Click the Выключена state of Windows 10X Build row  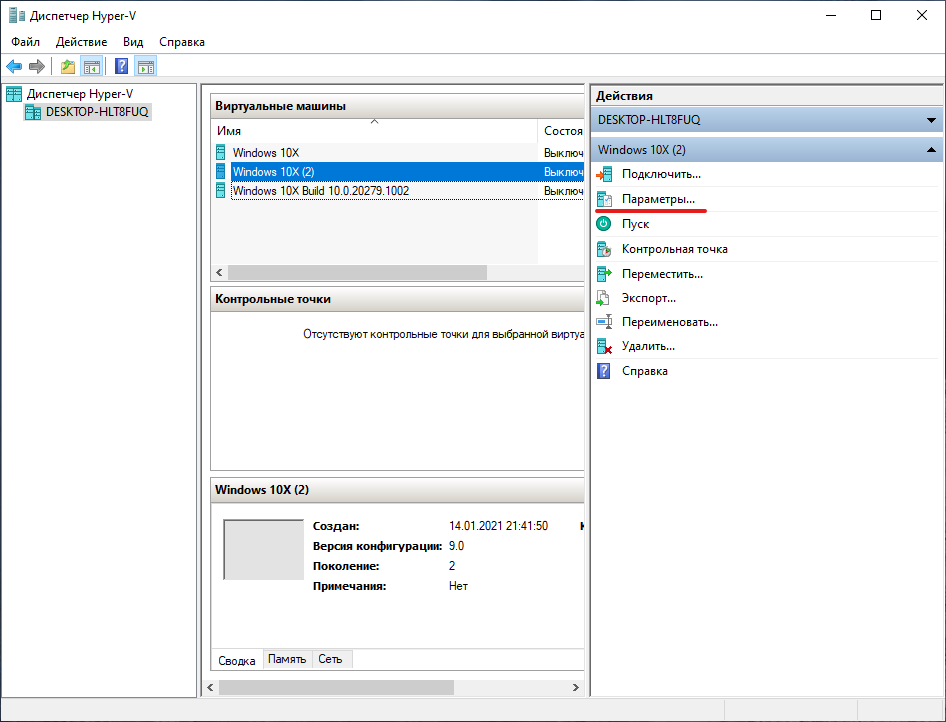click(x=563, y=191)
